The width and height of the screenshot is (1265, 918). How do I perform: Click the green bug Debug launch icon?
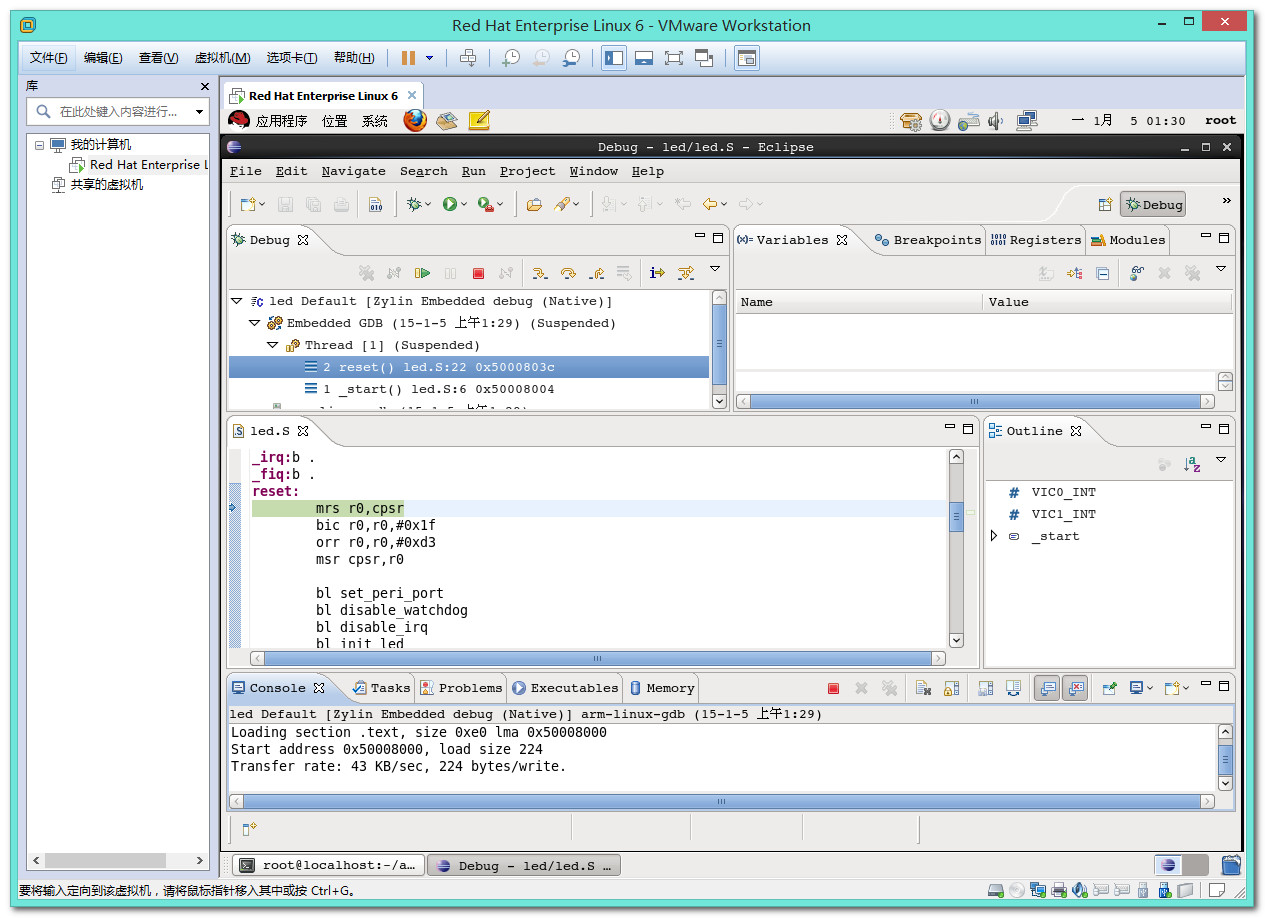[414, 204]
